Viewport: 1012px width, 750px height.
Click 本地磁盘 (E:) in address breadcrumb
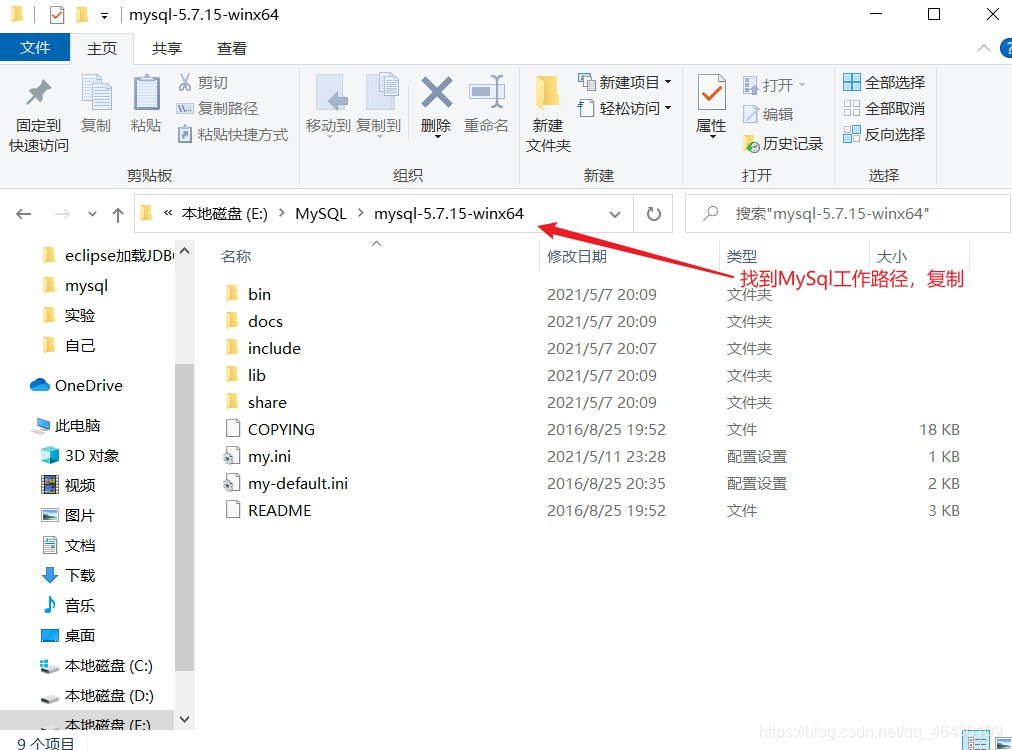pyautogui.click(x=225, y=214)
